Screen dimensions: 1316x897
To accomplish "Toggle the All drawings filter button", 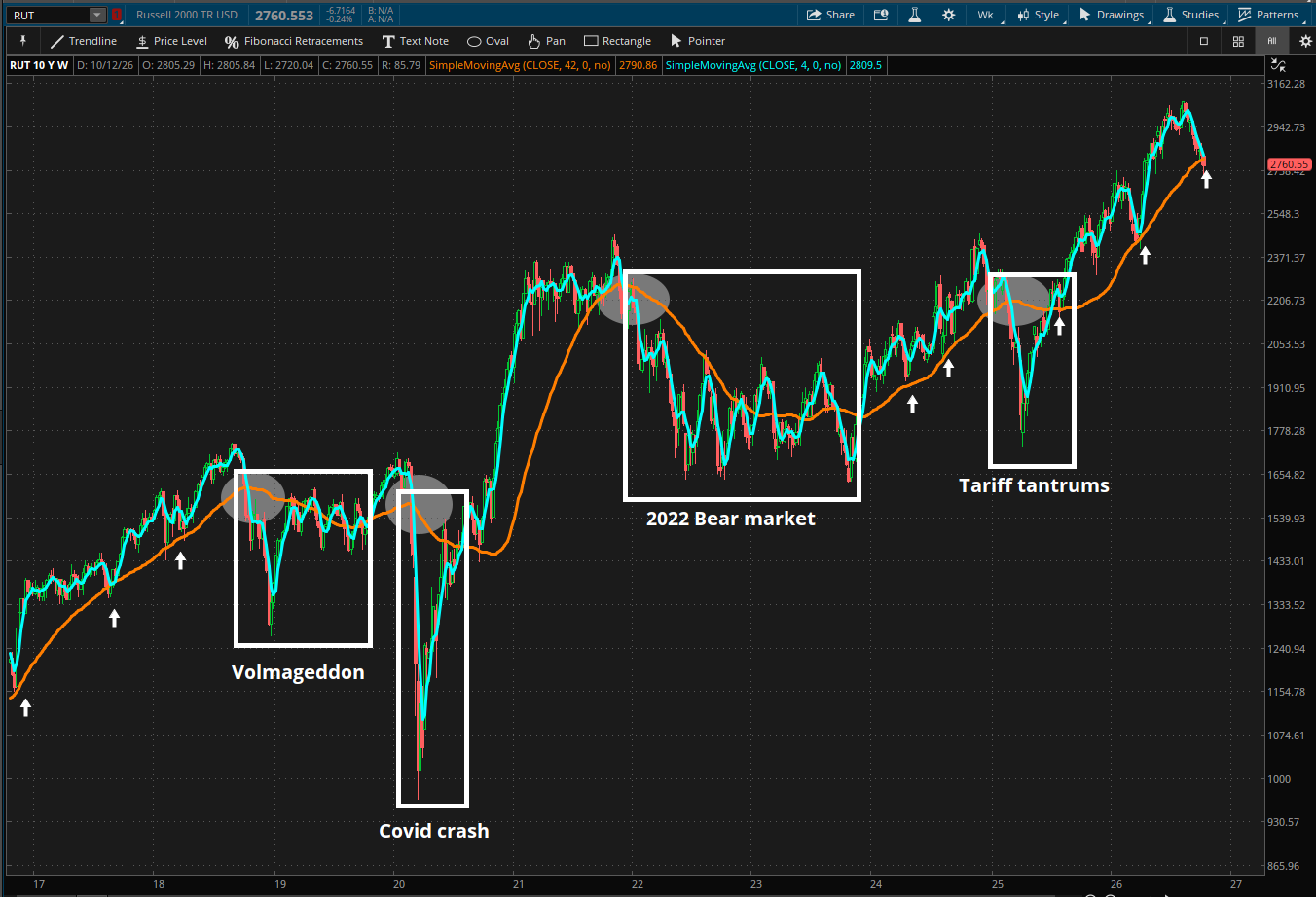I will (1271, 41).
